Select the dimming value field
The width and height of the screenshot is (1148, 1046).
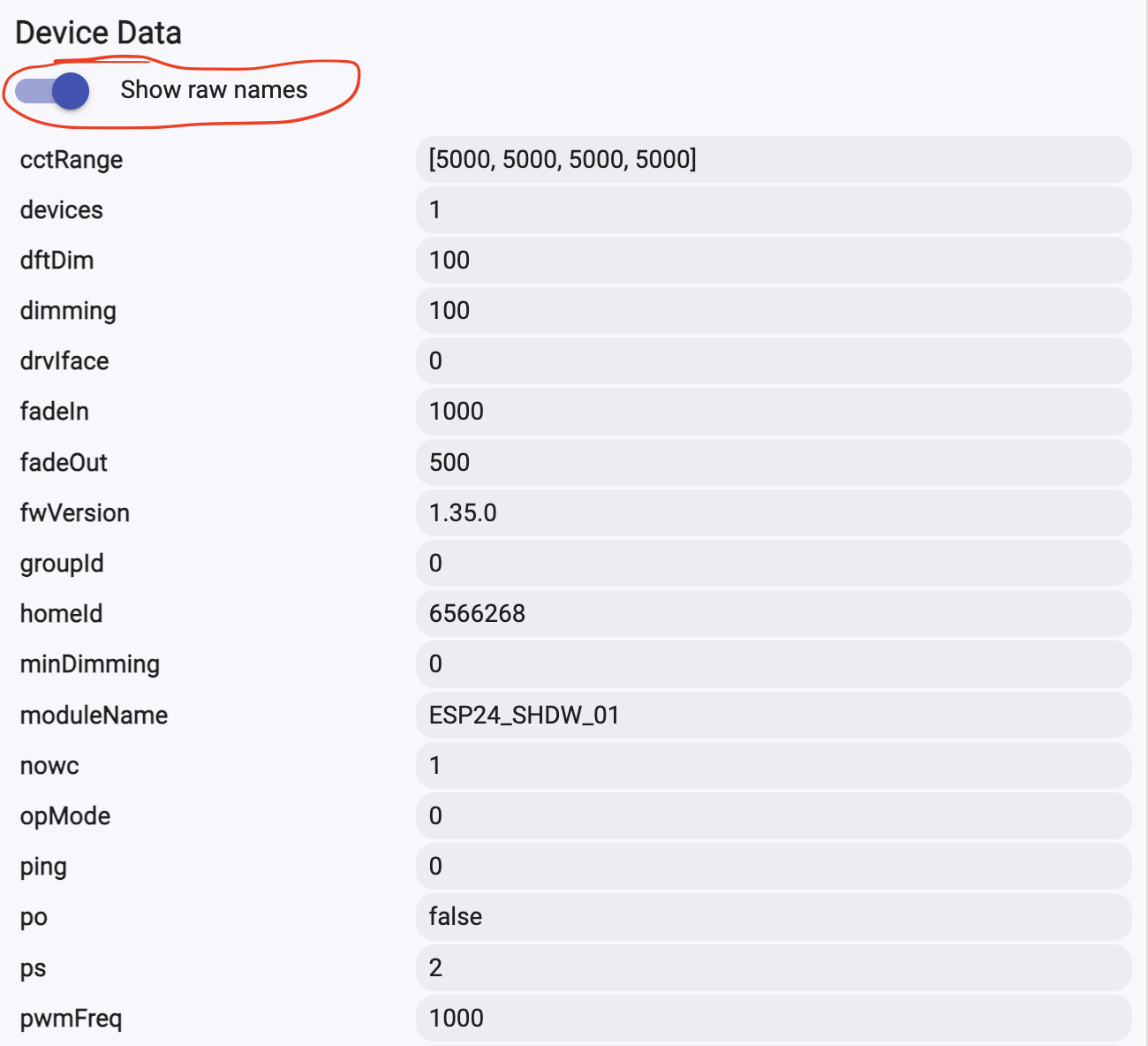pos(773,311)
